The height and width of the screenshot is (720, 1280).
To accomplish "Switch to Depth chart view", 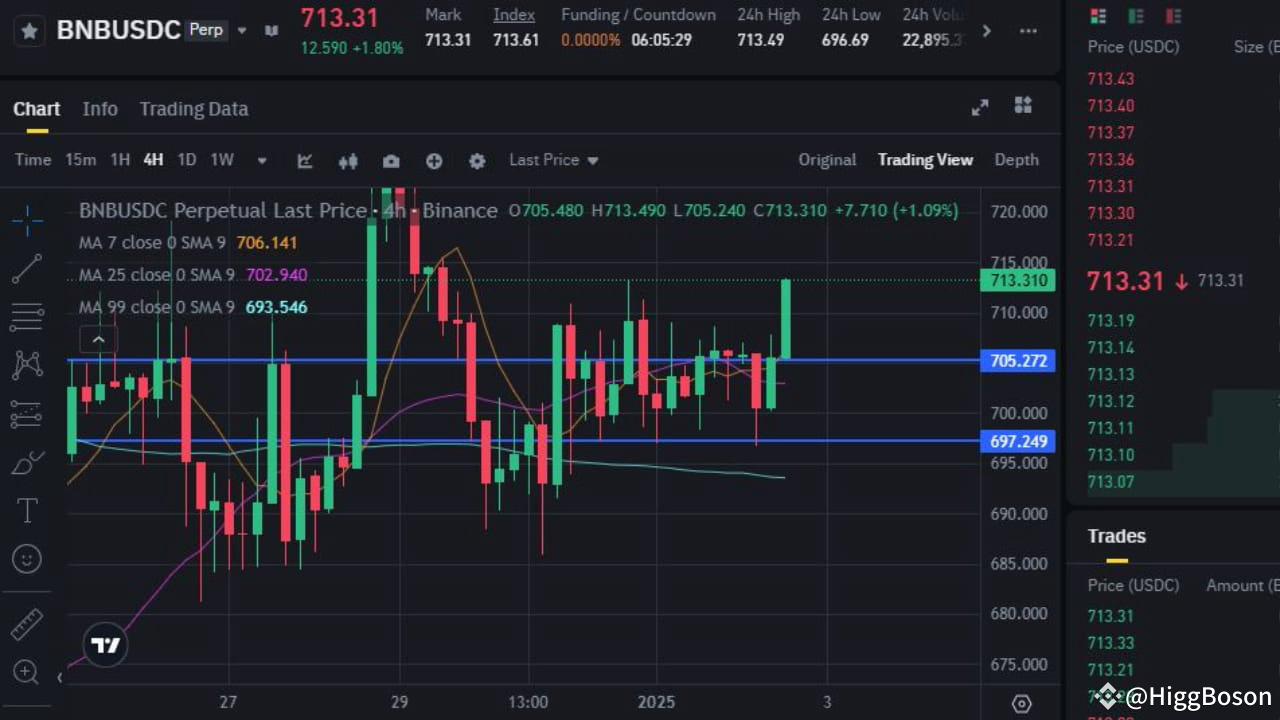I will point(1016,160).
